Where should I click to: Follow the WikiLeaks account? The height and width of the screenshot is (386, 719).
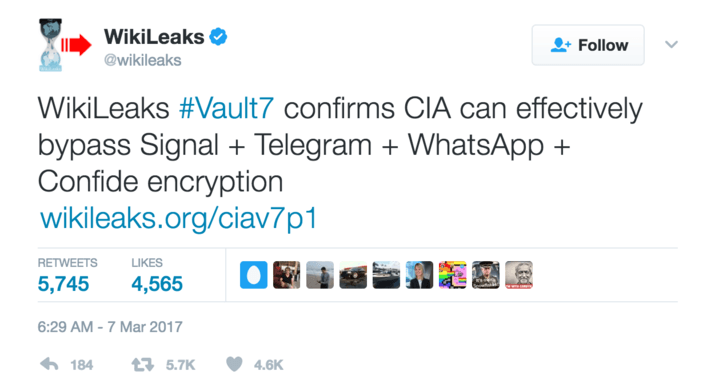point(588,45)
